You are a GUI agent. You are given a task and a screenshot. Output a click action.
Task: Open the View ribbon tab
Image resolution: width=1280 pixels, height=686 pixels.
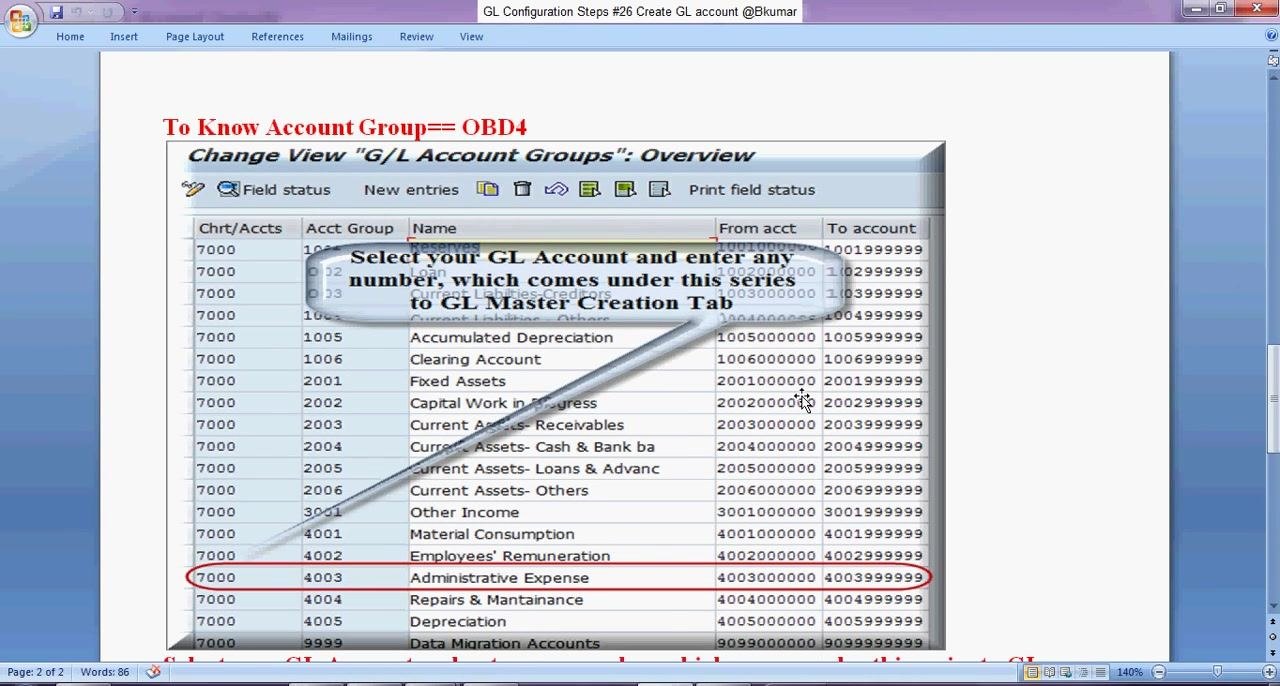471,37
